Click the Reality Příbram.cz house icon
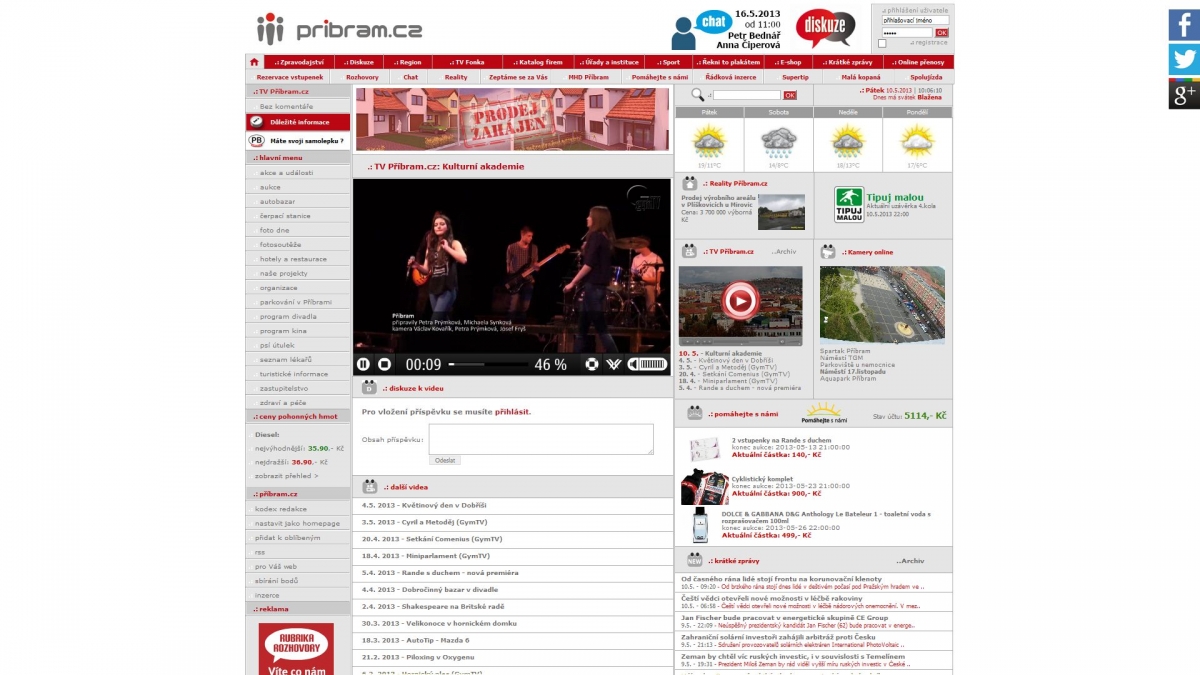This screenshot has height=675, width=1200. (x=690, y=183)
